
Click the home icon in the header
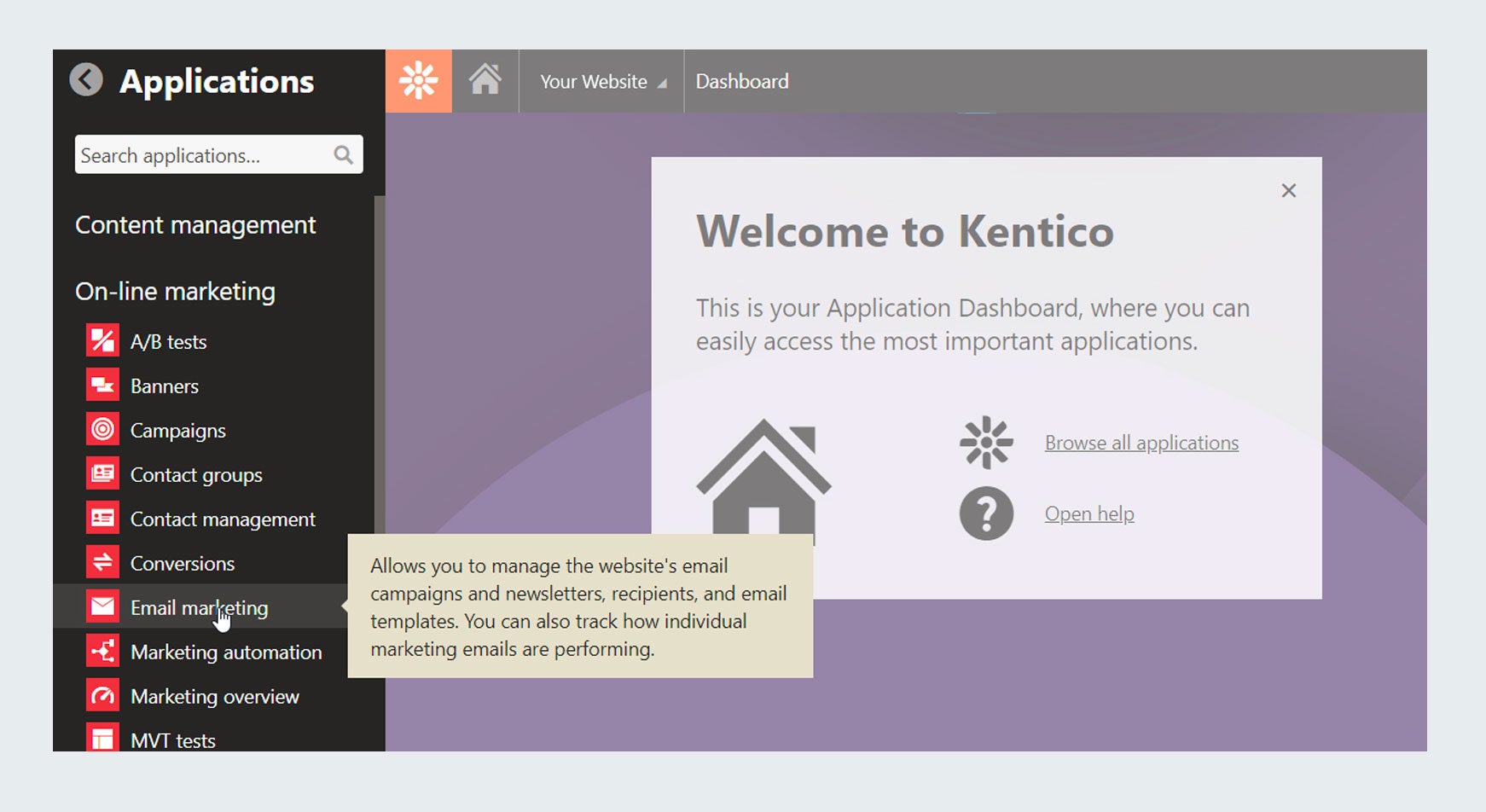pyautogui.click(x=485, y=81)
